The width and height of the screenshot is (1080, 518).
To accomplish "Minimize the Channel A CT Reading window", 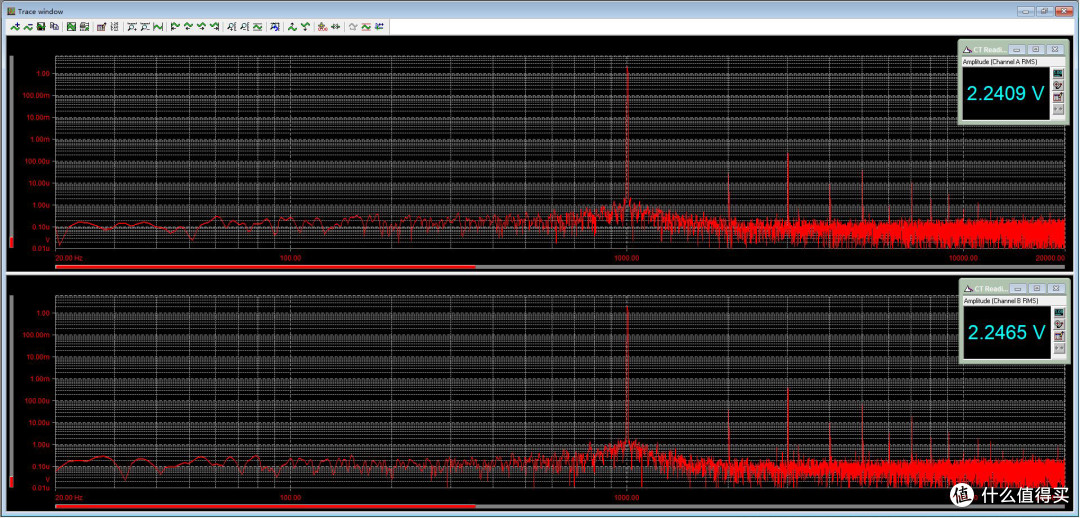I will pos(1017,50).
